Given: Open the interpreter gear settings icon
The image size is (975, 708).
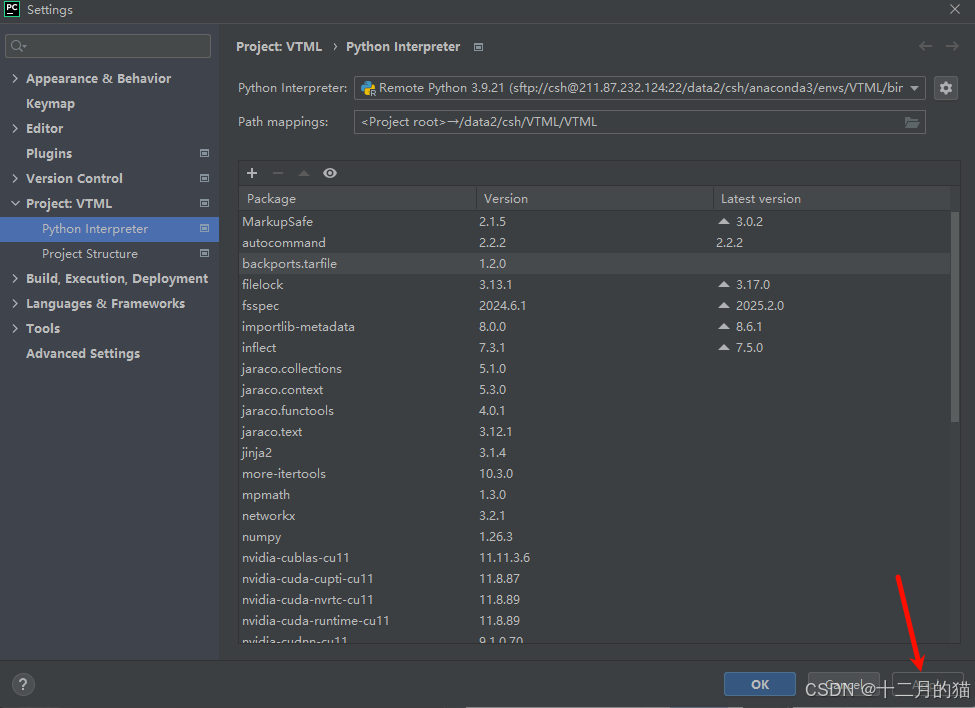Looking at the screenshot, I should pos(946,88).
